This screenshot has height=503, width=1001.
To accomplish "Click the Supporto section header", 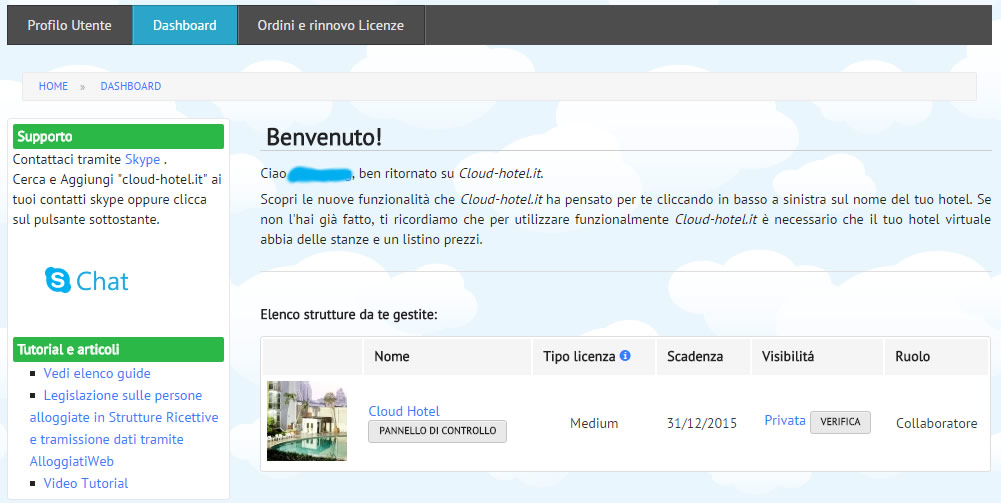I will pyautogui.click(x=118, y=137).
